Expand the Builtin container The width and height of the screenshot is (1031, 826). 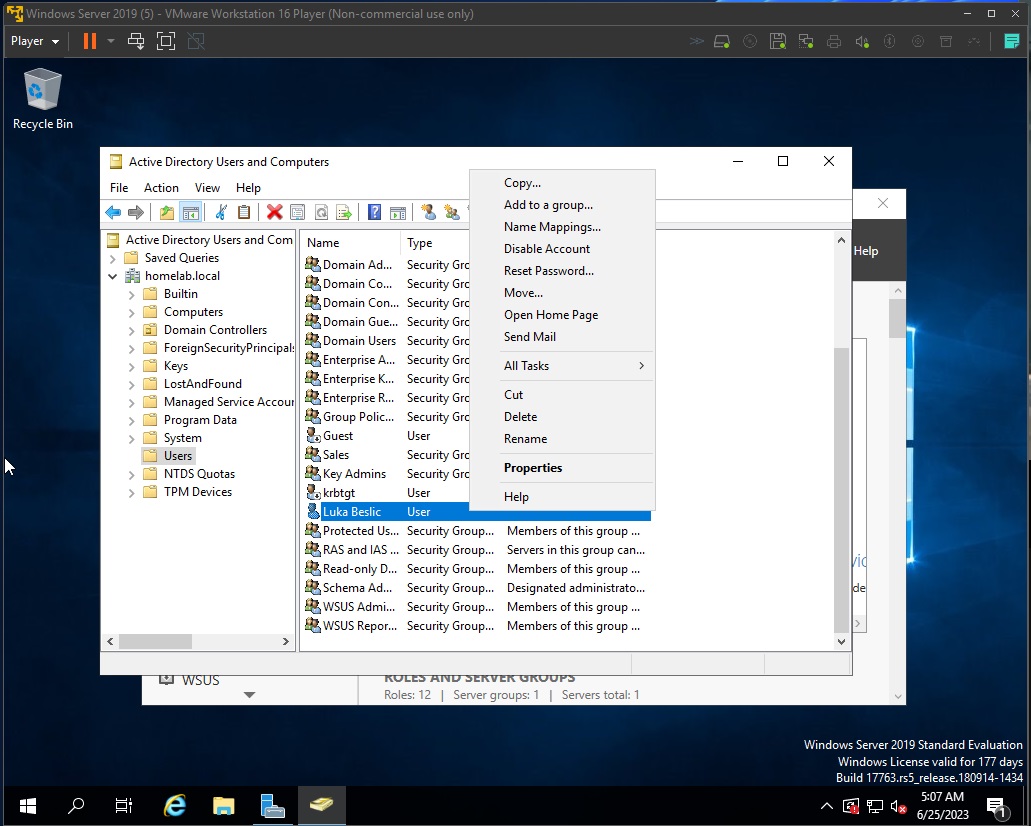pyautogui.click(x=132, y=295)
